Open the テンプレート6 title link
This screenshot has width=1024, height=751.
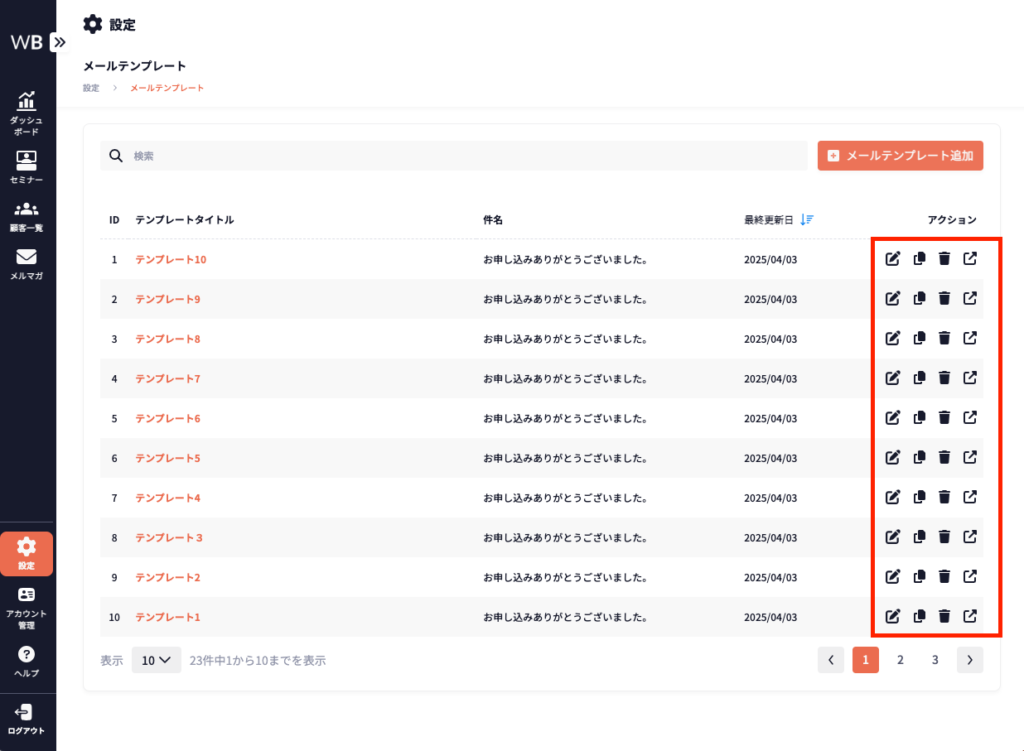point(168,418)
